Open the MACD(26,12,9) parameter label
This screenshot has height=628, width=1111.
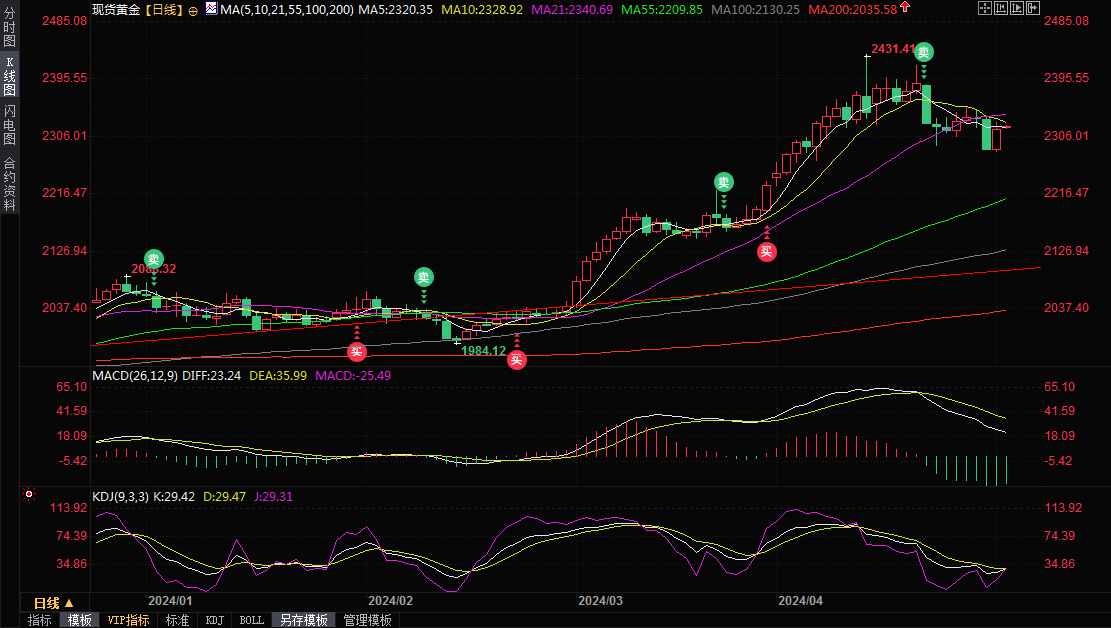pos(135,375)
